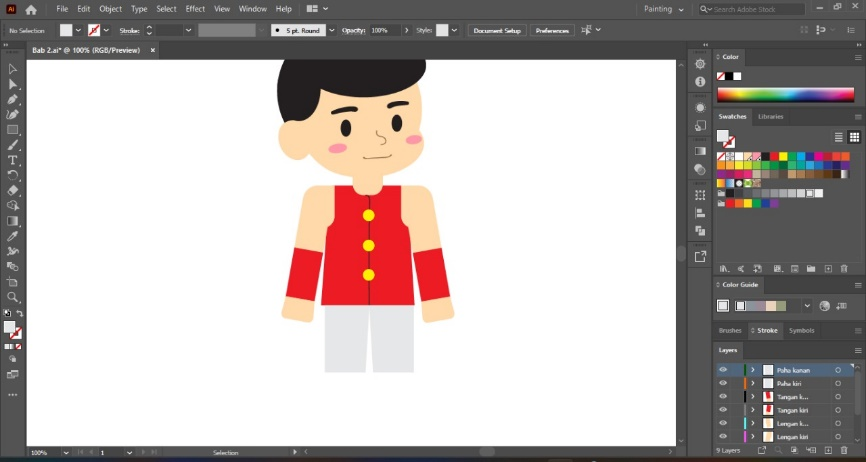Screen dimensions: 866x462
Task: Select the Direct Selection tool
Action: coord(12,84)
